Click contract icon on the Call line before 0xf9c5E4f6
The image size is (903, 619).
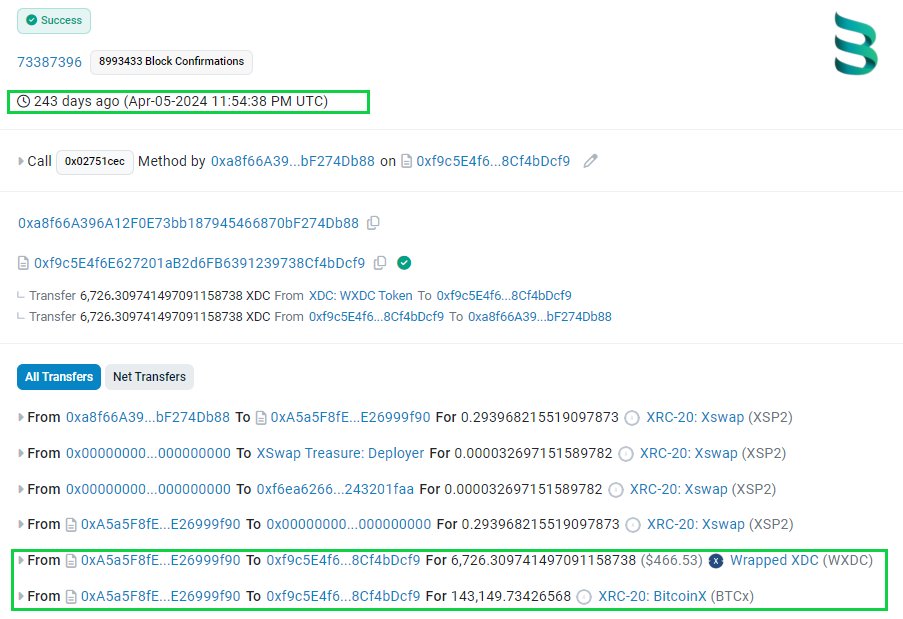pos(407,161)
